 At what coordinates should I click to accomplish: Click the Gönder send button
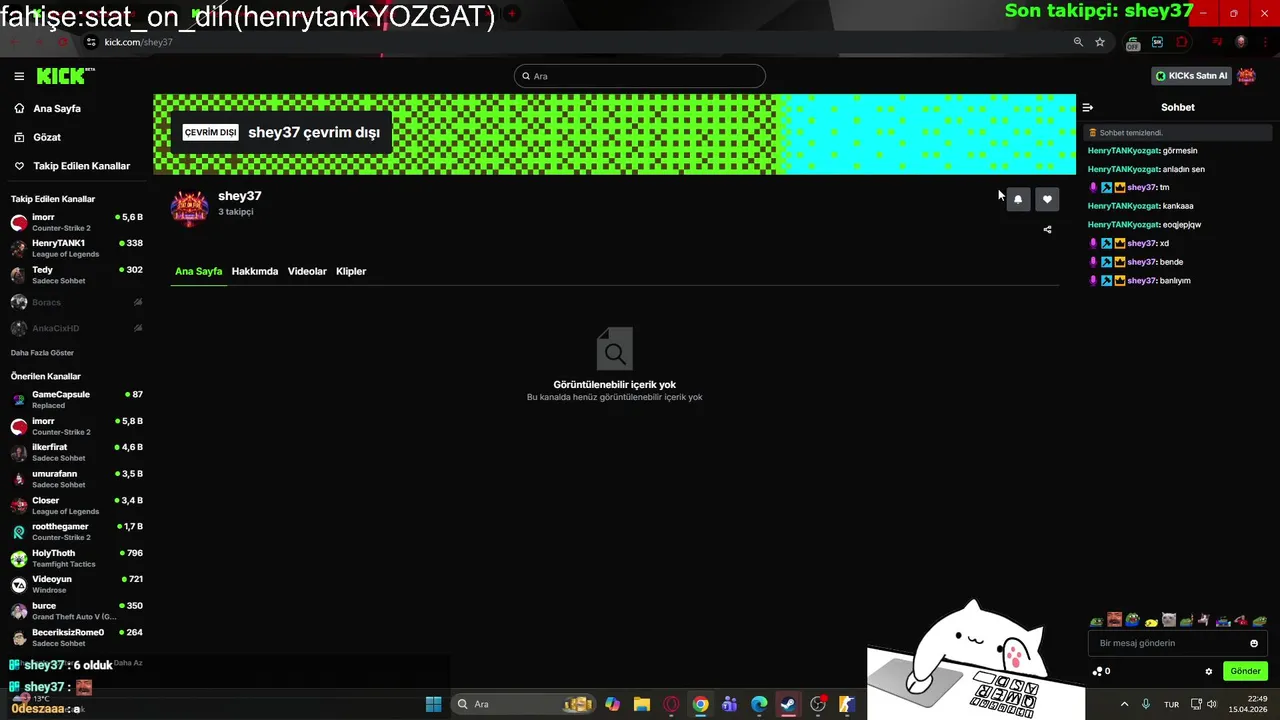point(1245,671)
